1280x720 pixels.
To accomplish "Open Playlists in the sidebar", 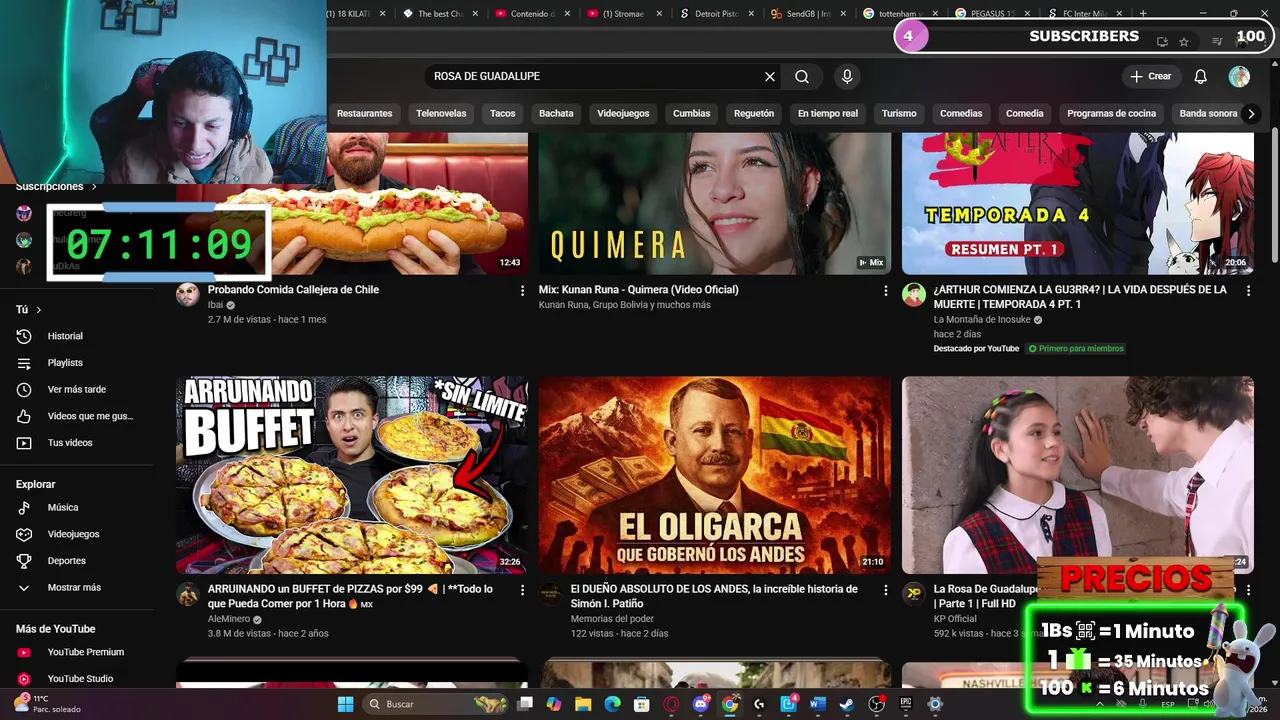I will coord(65,363).
